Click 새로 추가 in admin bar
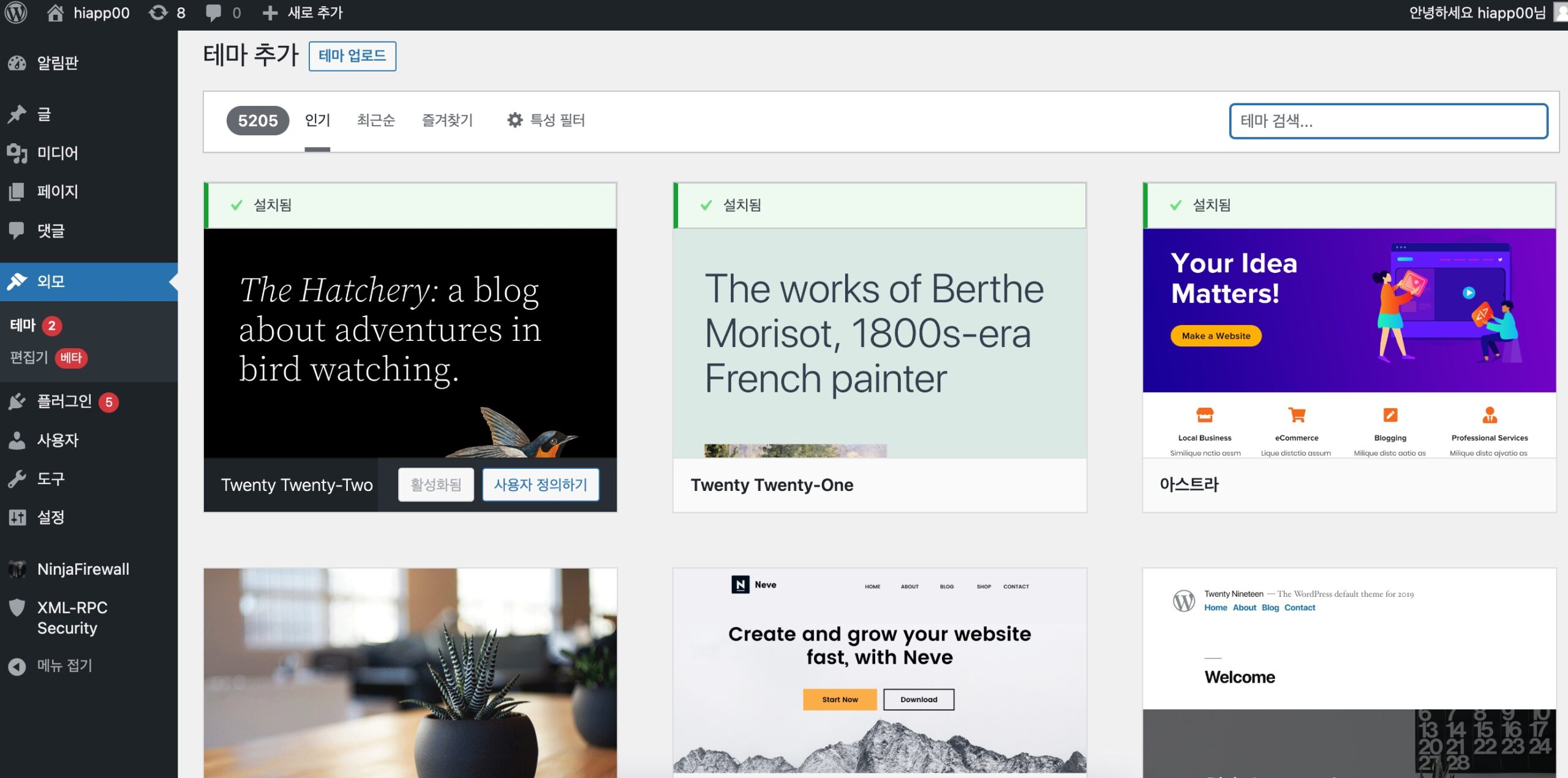The image size is (1568, 778). coord(315,13)
